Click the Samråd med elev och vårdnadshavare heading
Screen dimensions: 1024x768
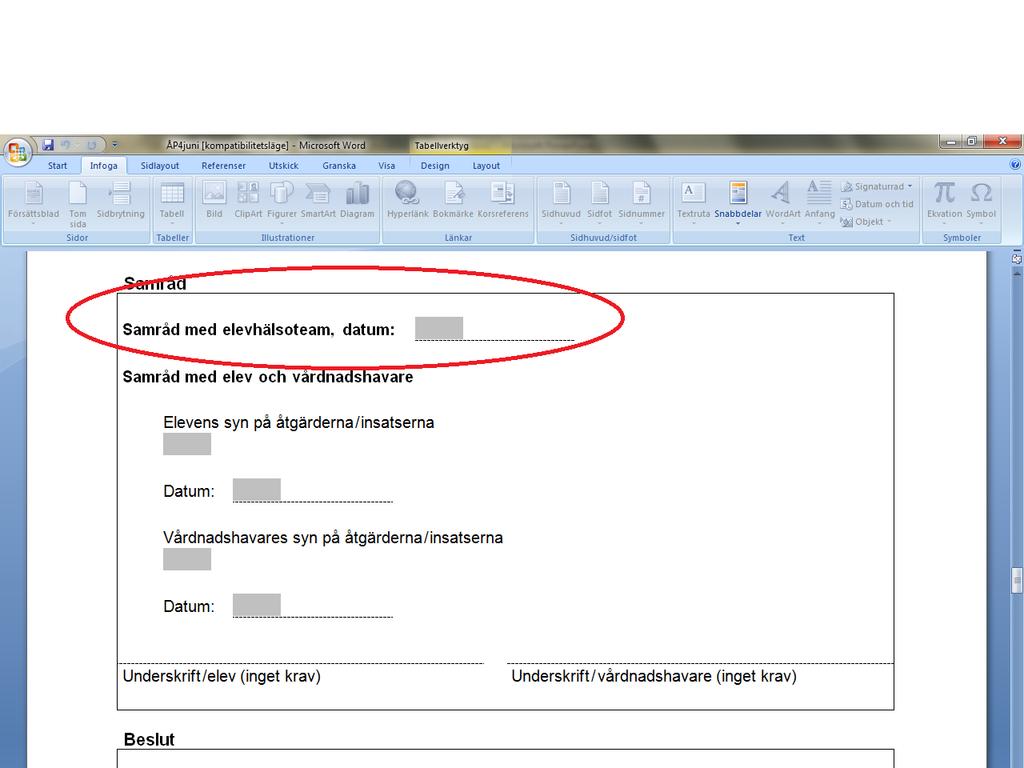pos(268,377)
